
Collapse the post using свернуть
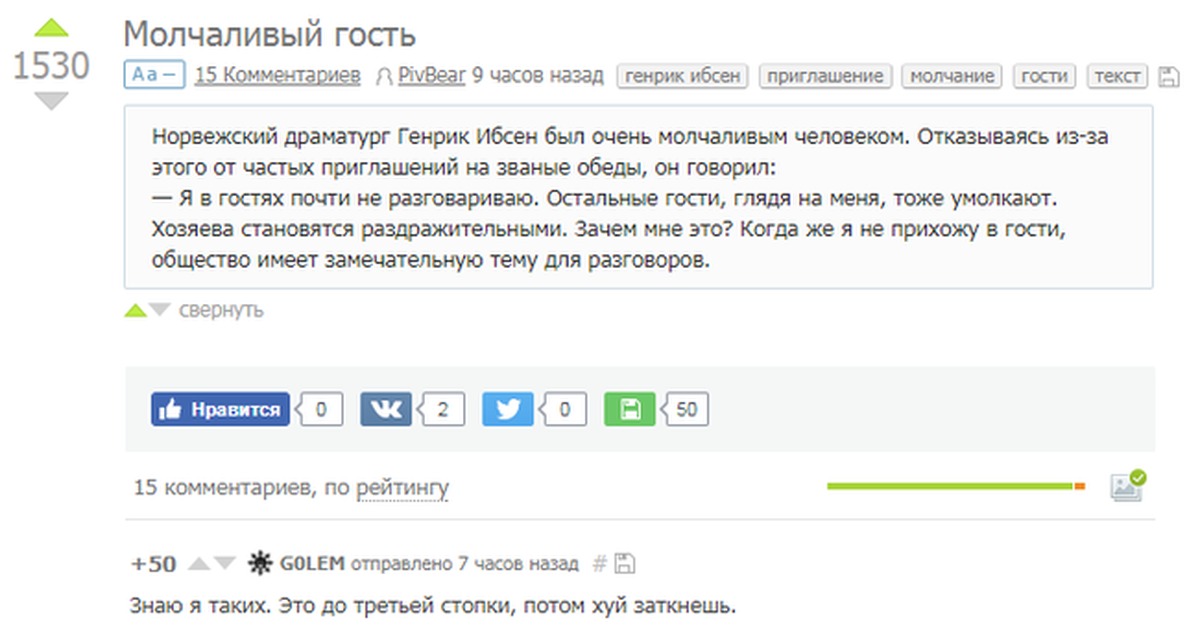(x=221, y=310)
